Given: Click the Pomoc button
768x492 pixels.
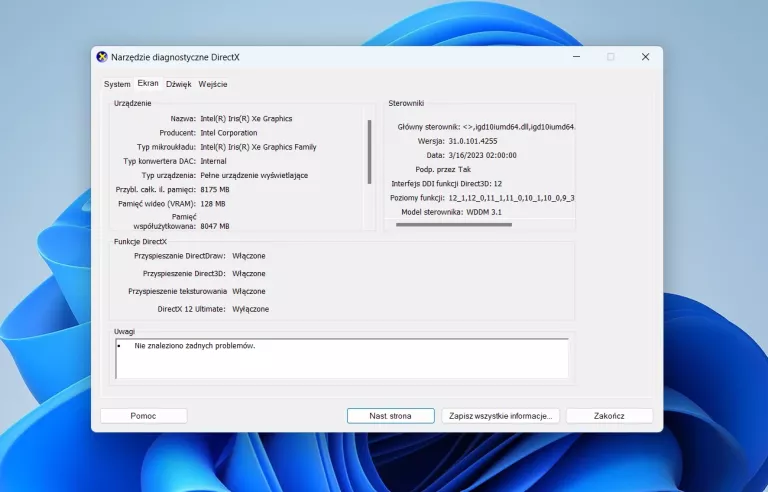Looking at the screenshot, I should point(144,416).
